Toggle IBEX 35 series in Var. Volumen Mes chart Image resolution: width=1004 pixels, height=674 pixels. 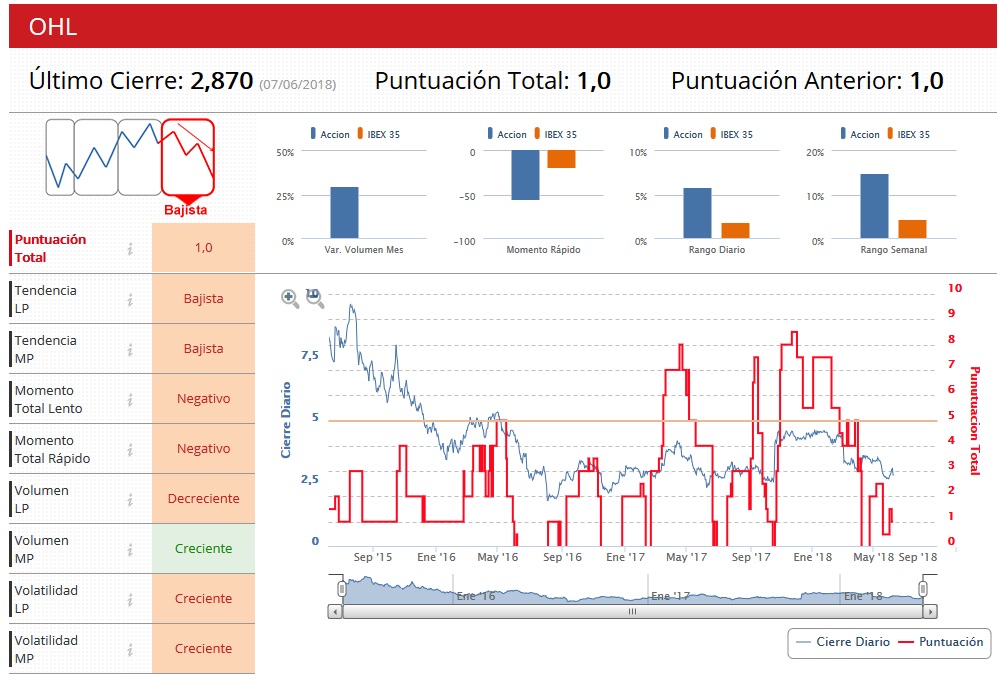[x=378, y=134]
